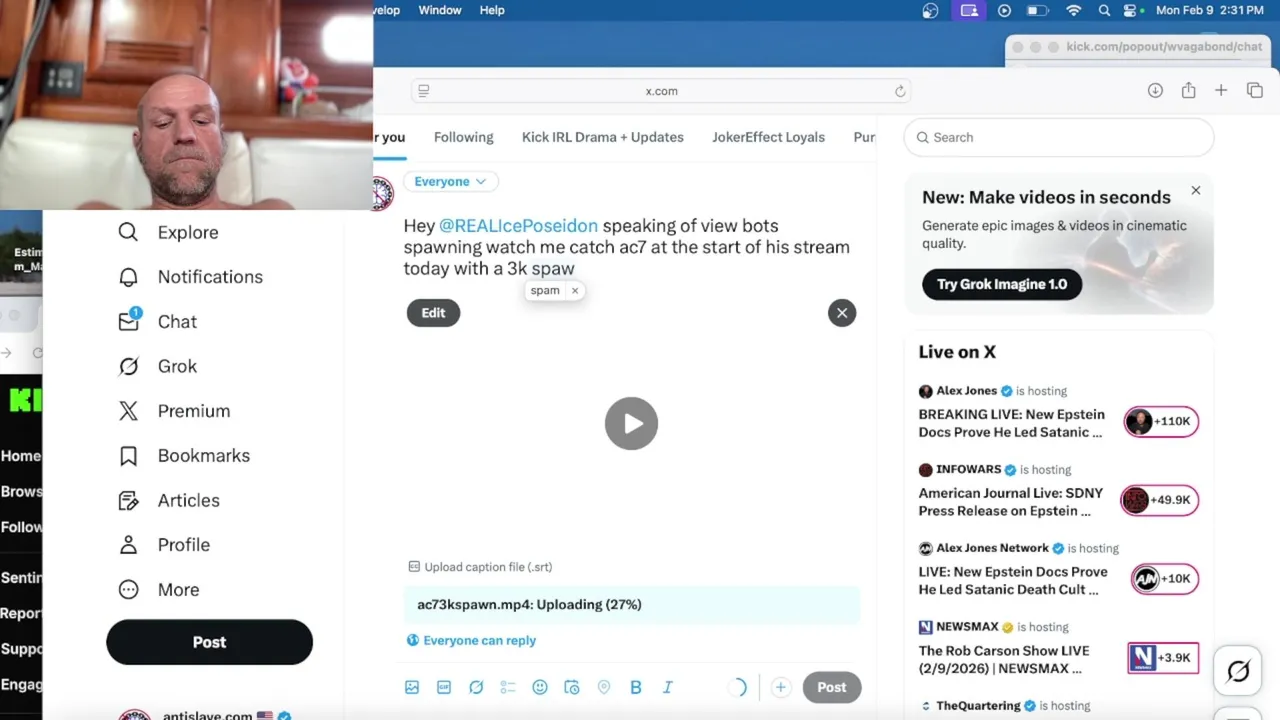
Task: Click the upload progress status text
Action: click(x=529, y=605)
